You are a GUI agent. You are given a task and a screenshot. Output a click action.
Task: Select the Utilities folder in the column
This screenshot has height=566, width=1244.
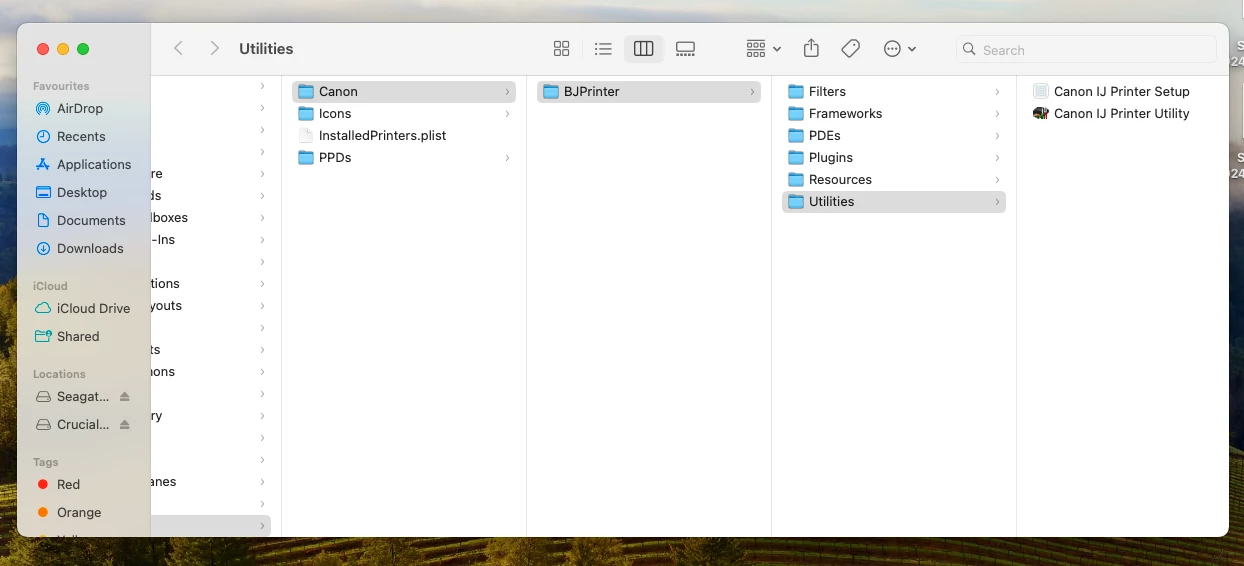894,201
